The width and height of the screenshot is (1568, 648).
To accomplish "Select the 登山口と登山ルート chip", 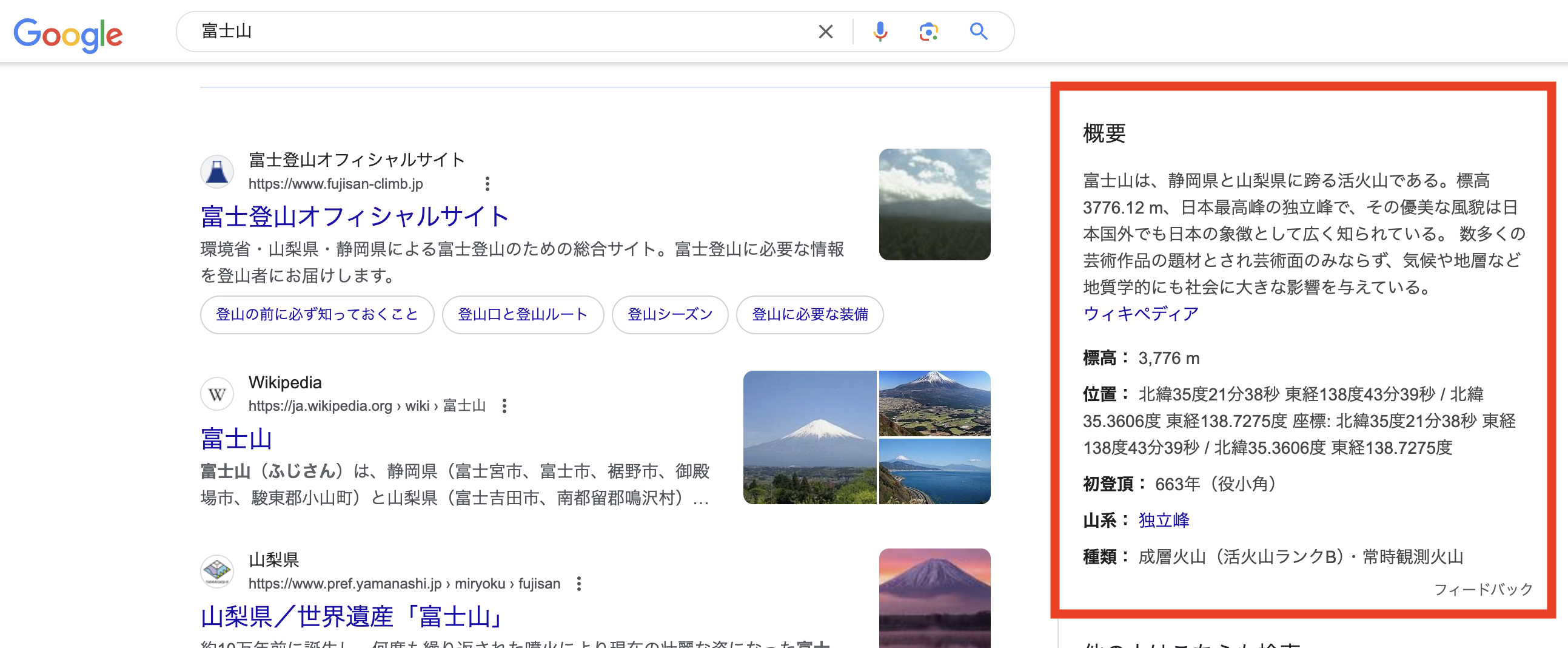I will (523, 314).
